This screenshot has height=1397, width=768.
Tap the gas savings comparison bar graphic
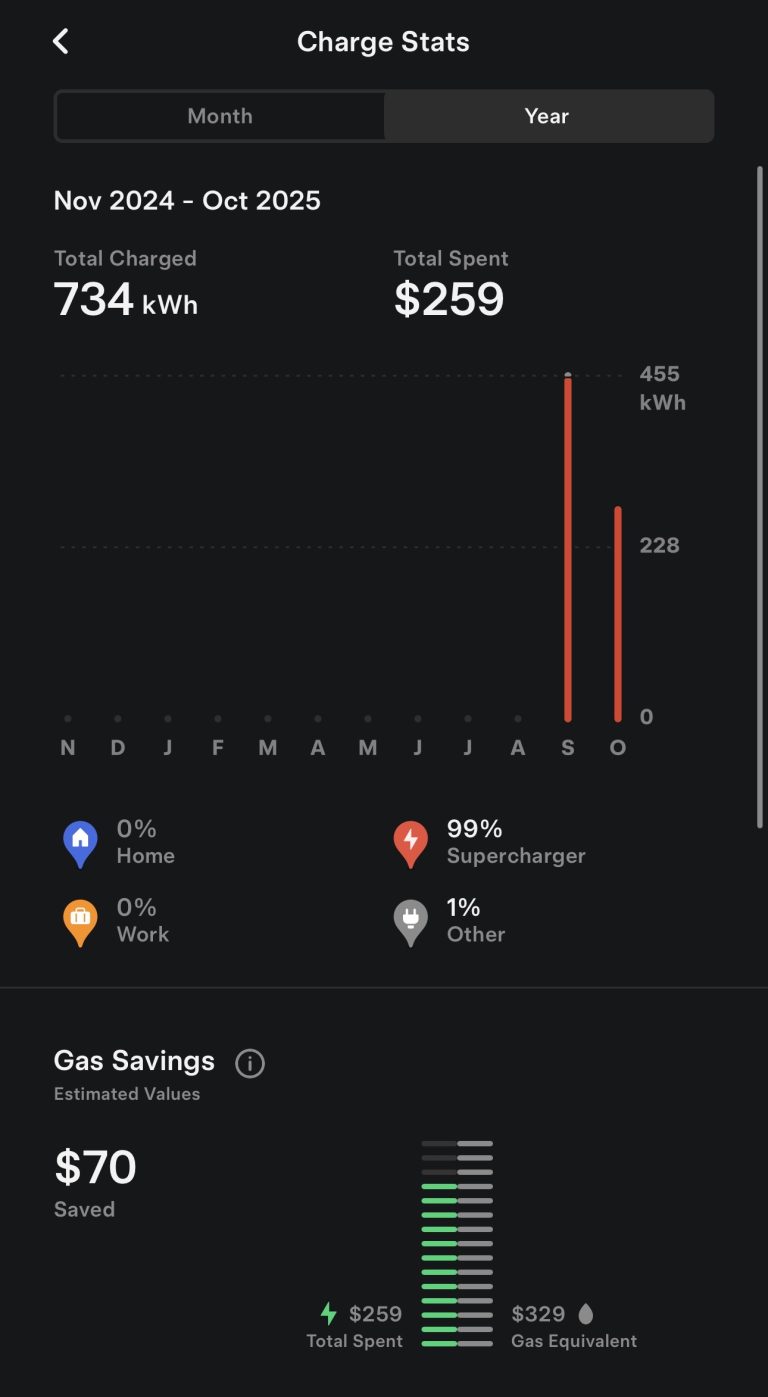(x=457, y=1243)
